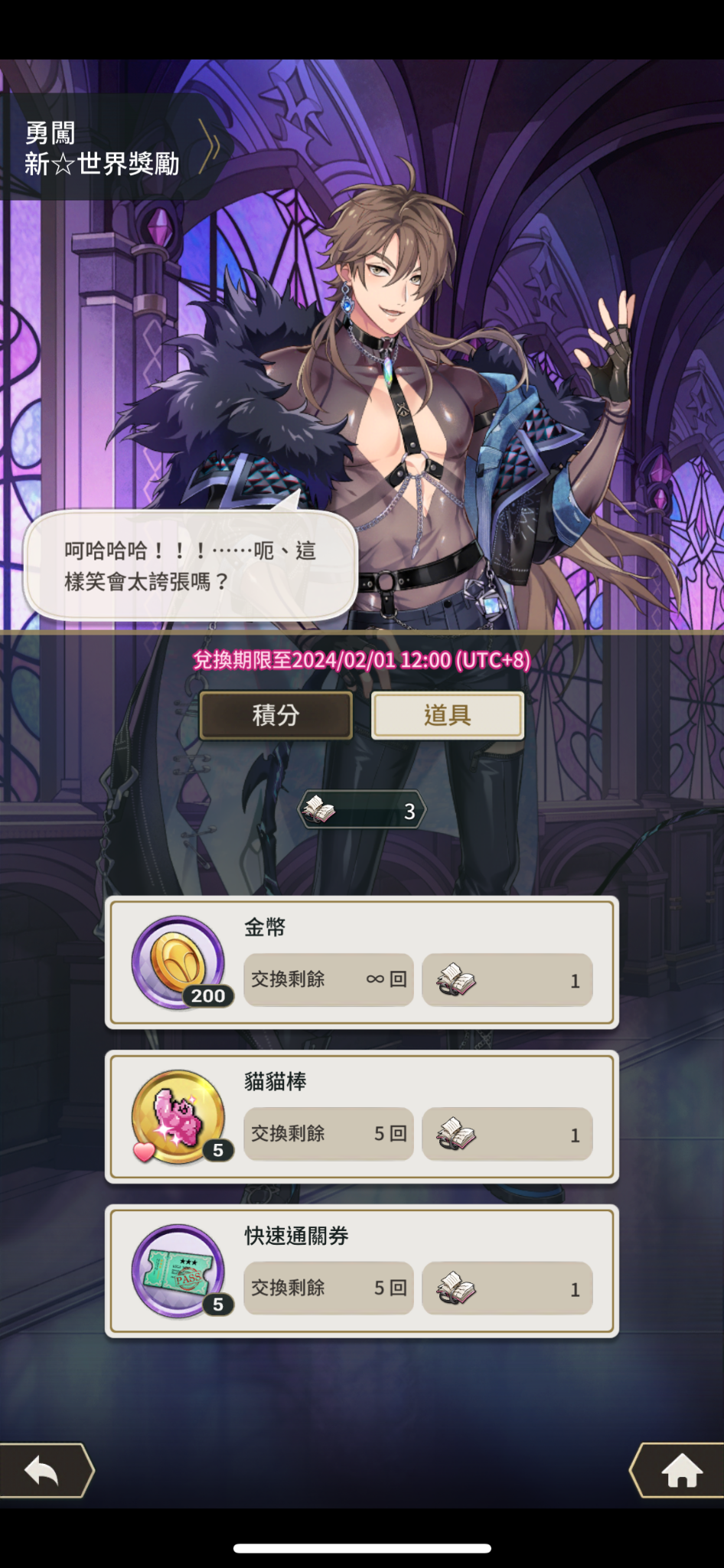Tap the book currency counter showing 3
The width and height of the screenshot is (724, 1568).
pyautogui.click(x=362, y=810)
